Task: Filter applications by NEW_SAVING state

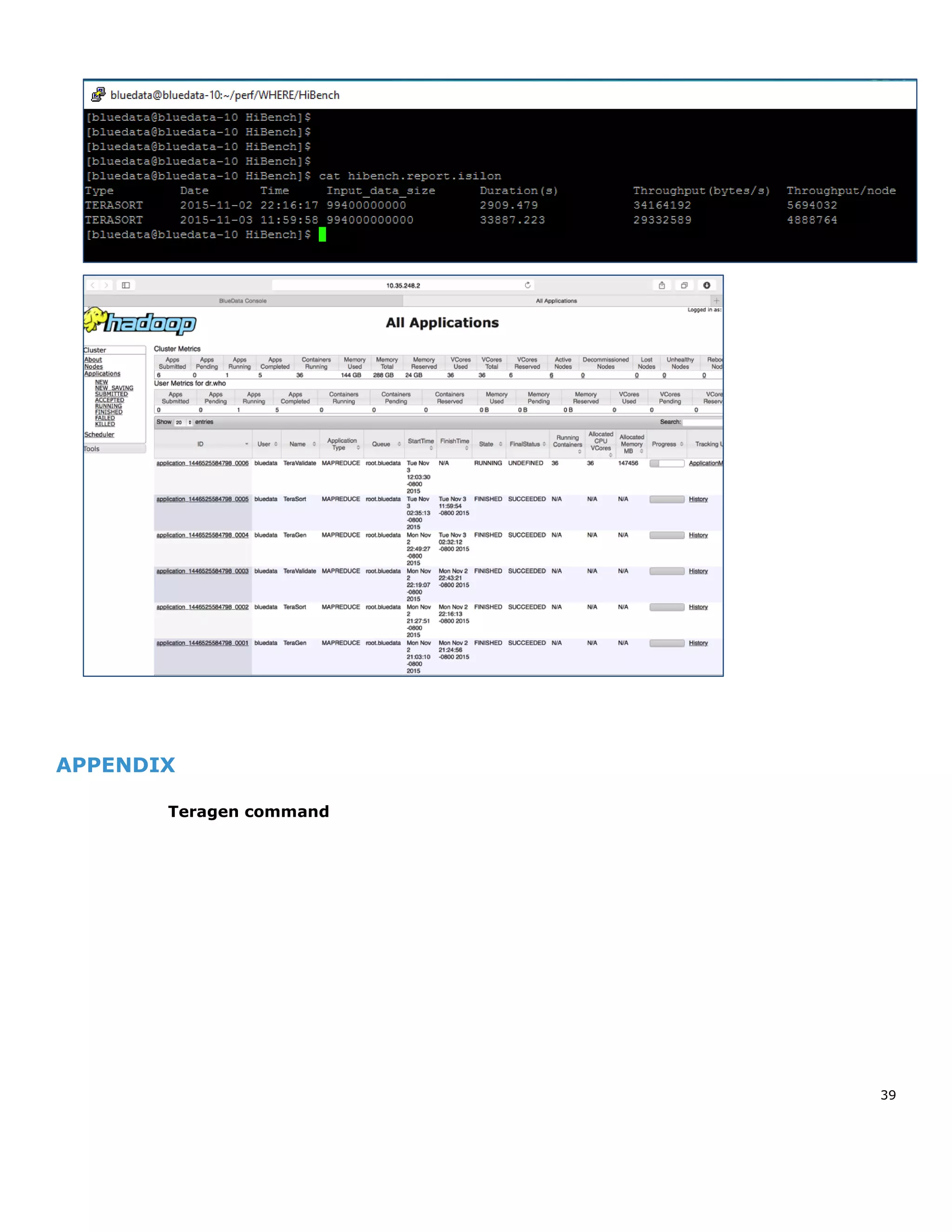Action: pos(114,388)
